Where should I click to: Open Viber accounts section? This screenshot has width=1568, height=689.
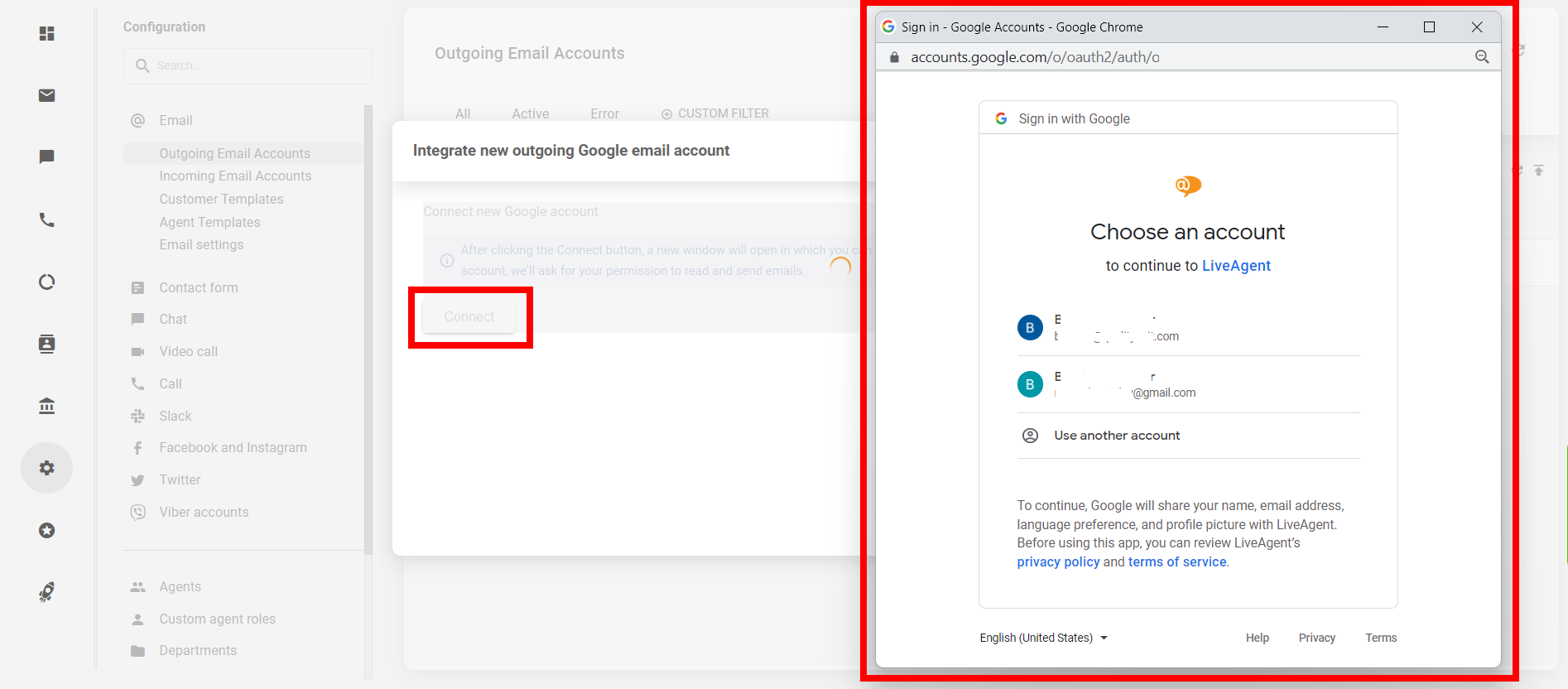pos(204,512)
